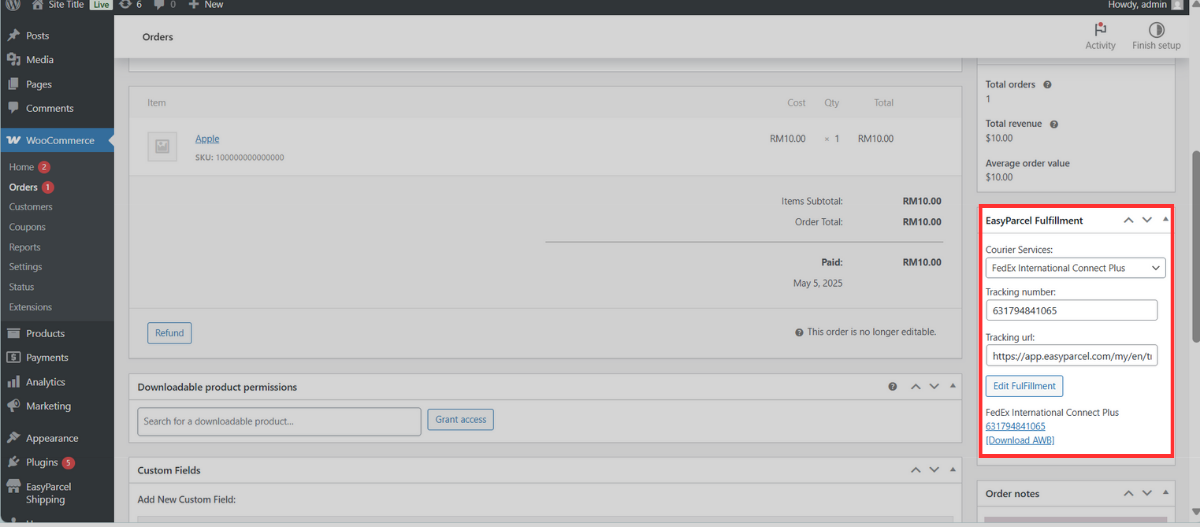Image resolution: width=1200 pixels, height=527 pixels.
Task: Click the Refund button
Action: 169,333
